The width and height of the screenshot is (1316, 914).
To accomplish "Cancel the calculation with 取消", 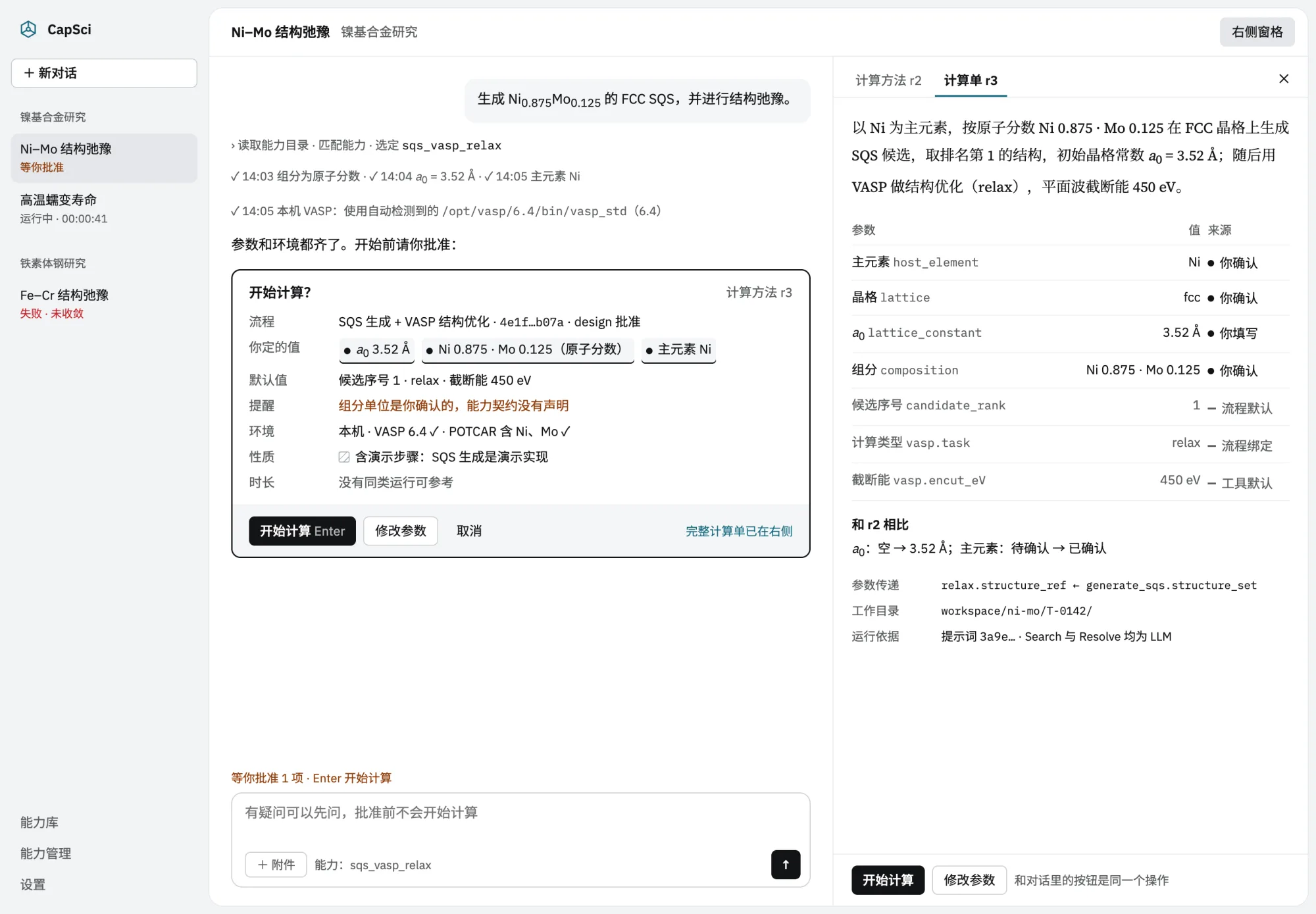I will click(x=469, y=531).
